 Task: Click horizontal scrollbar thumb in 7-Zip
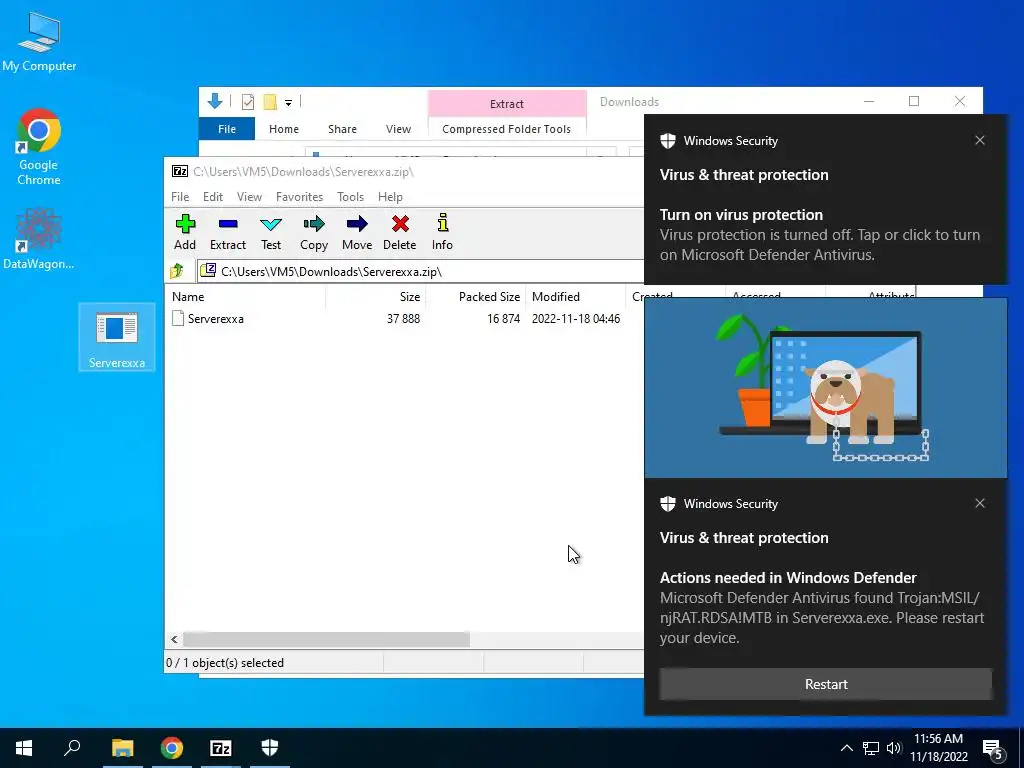point(327,639)
